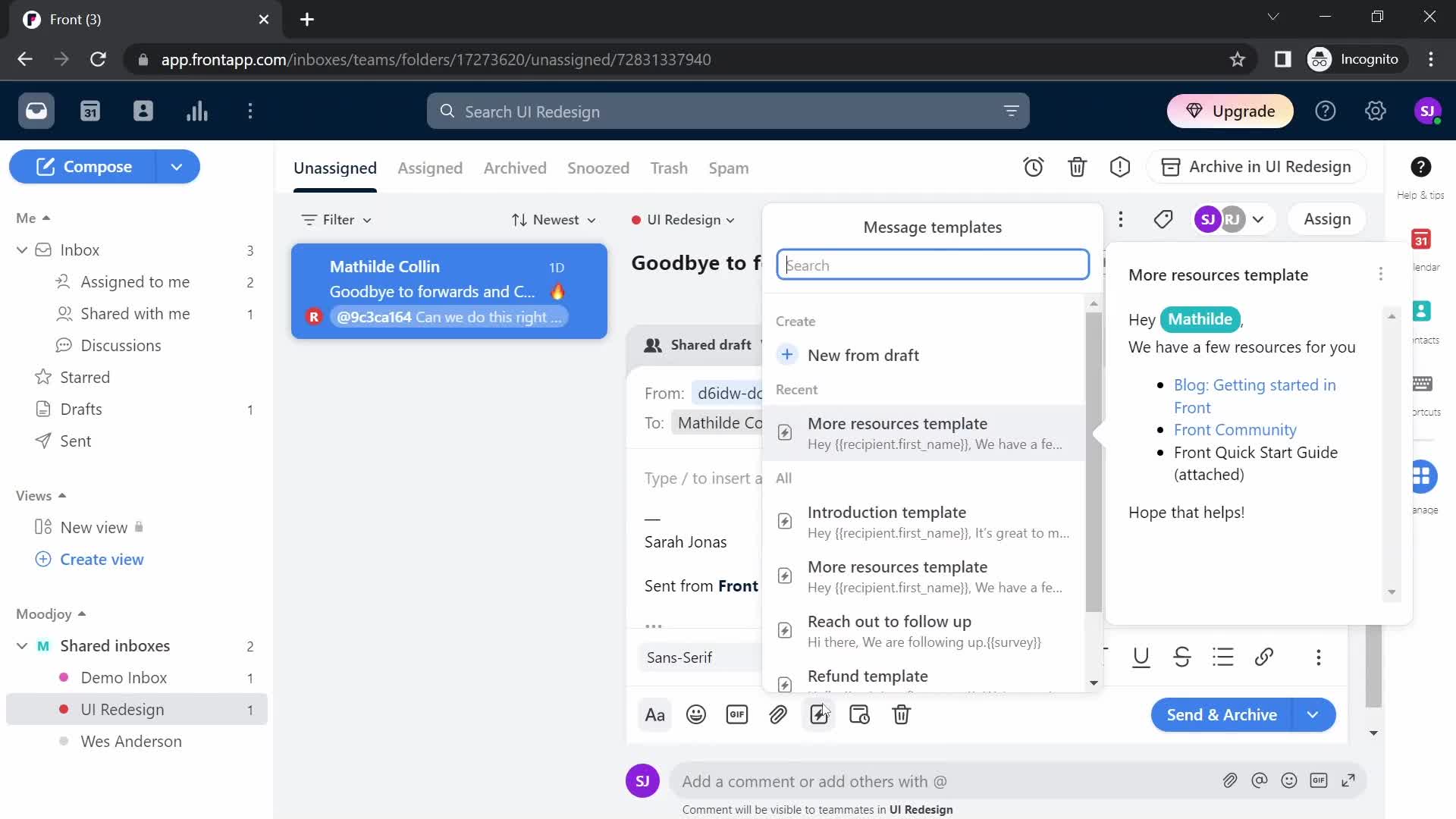Open the Calendar icon in top navigation

point(90,111)
